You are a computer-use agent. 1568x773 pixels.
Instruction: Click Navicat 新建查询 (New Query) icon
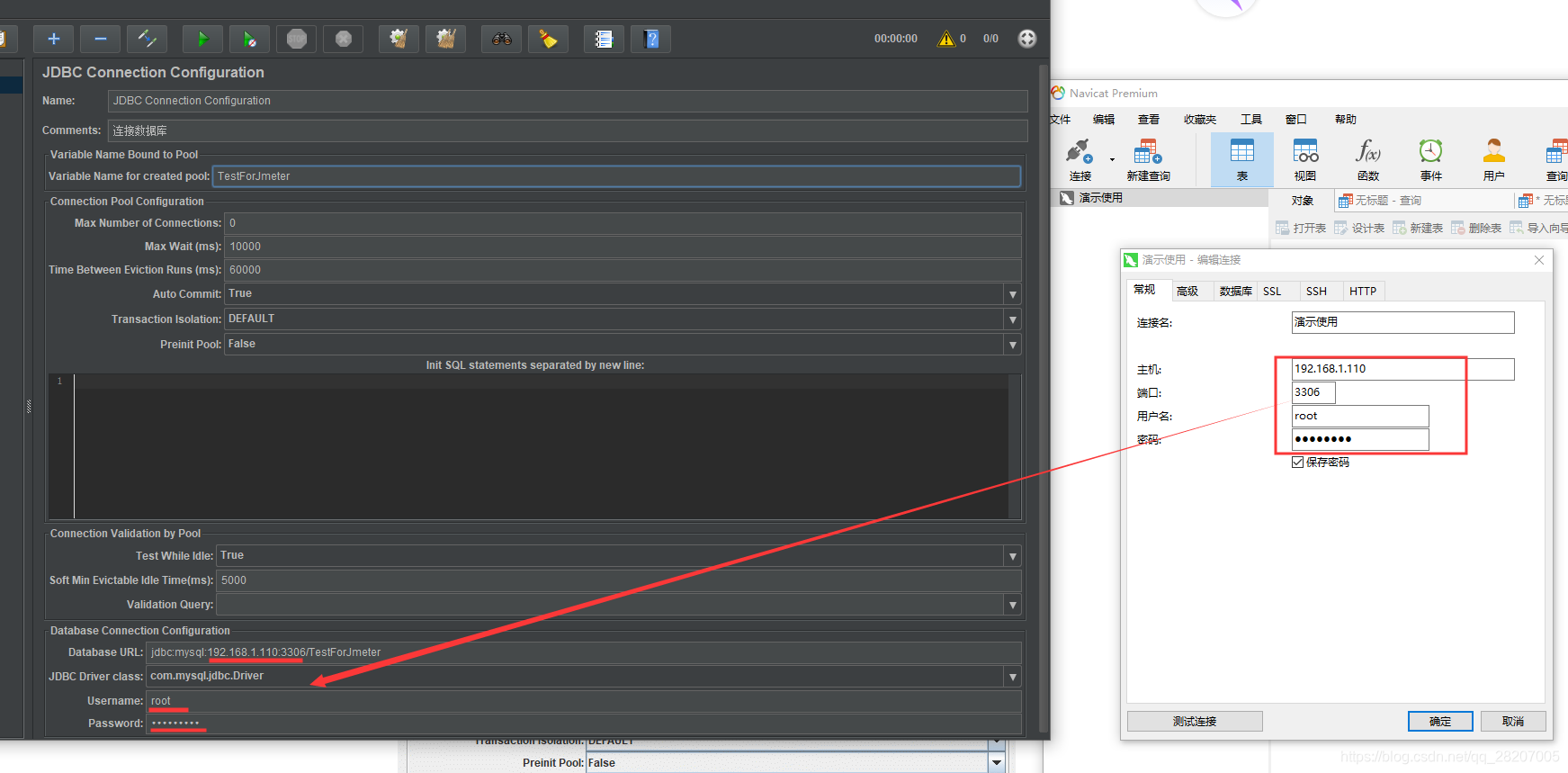point(1148,160)
